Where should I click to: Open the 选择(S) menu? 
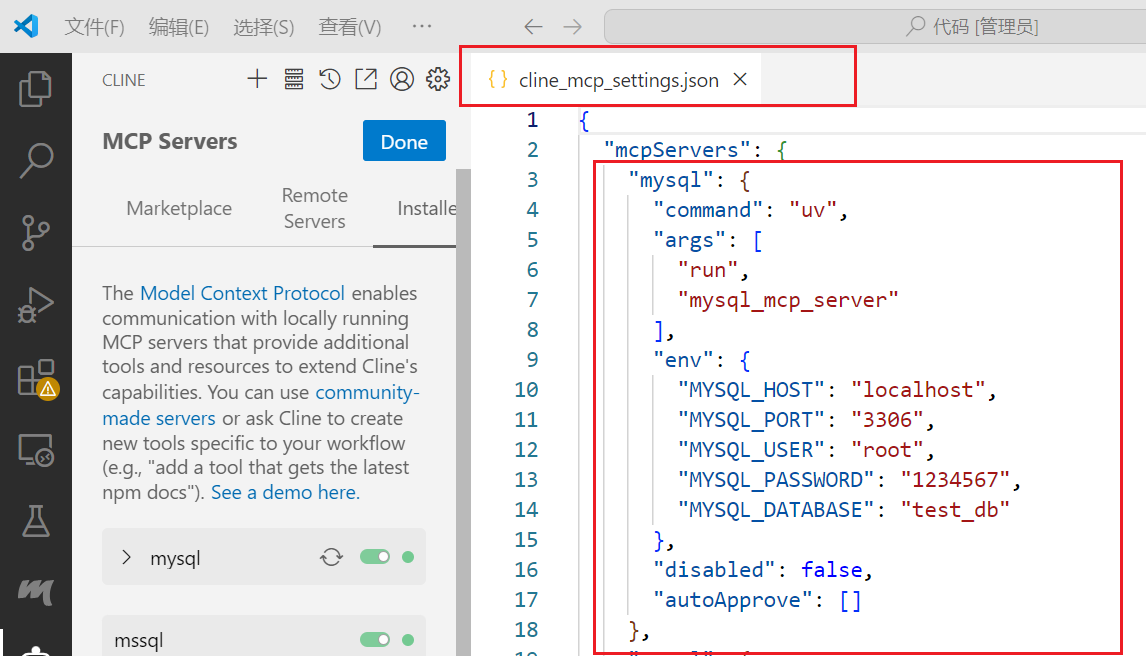tap(263, 27)
